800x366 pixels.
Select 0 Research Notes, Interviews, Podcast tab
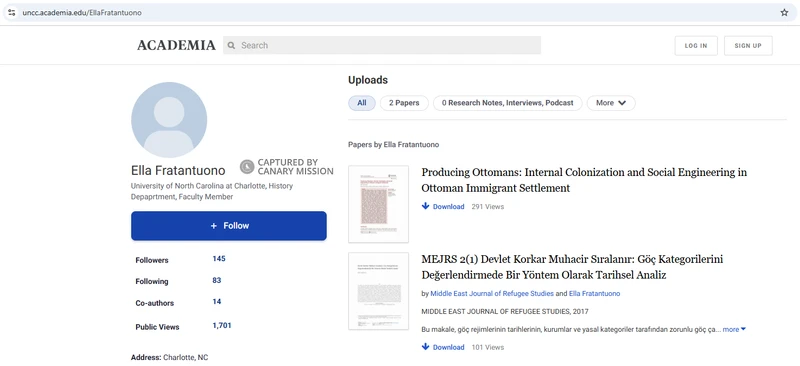(508, 103)
